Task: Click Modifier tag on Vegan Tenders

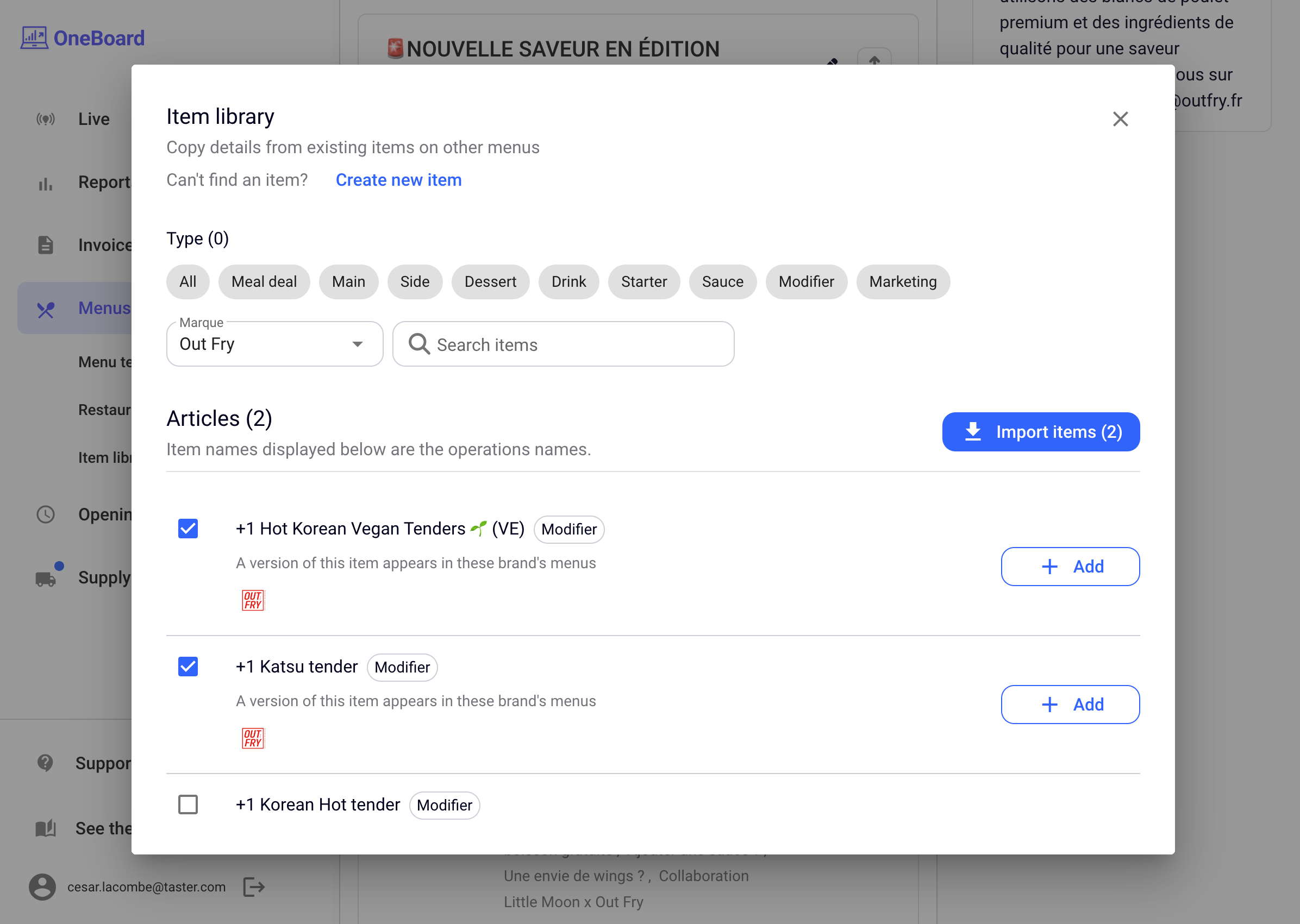Action: tap(568, 529)
